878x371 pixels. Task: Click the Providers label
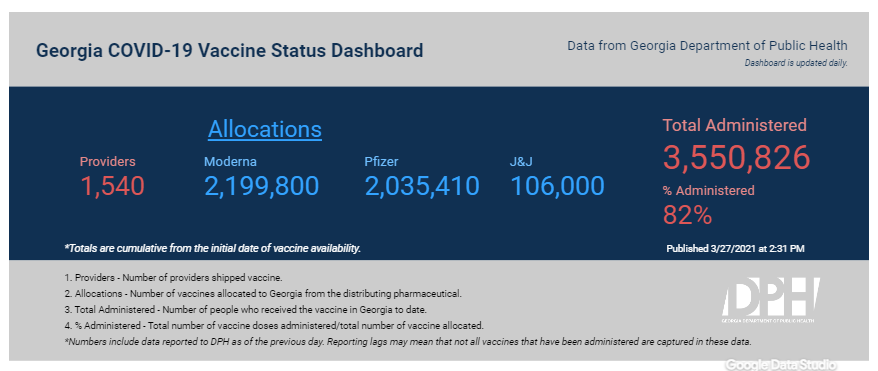[108, 162]
